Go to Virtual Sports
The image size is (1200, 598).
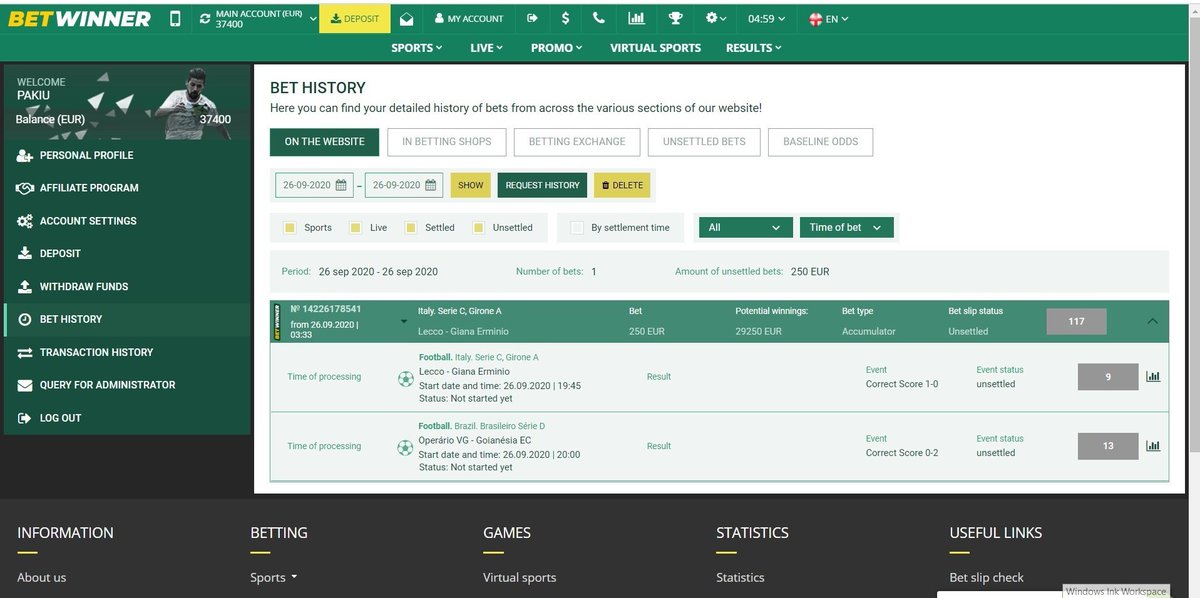[655, 47]
